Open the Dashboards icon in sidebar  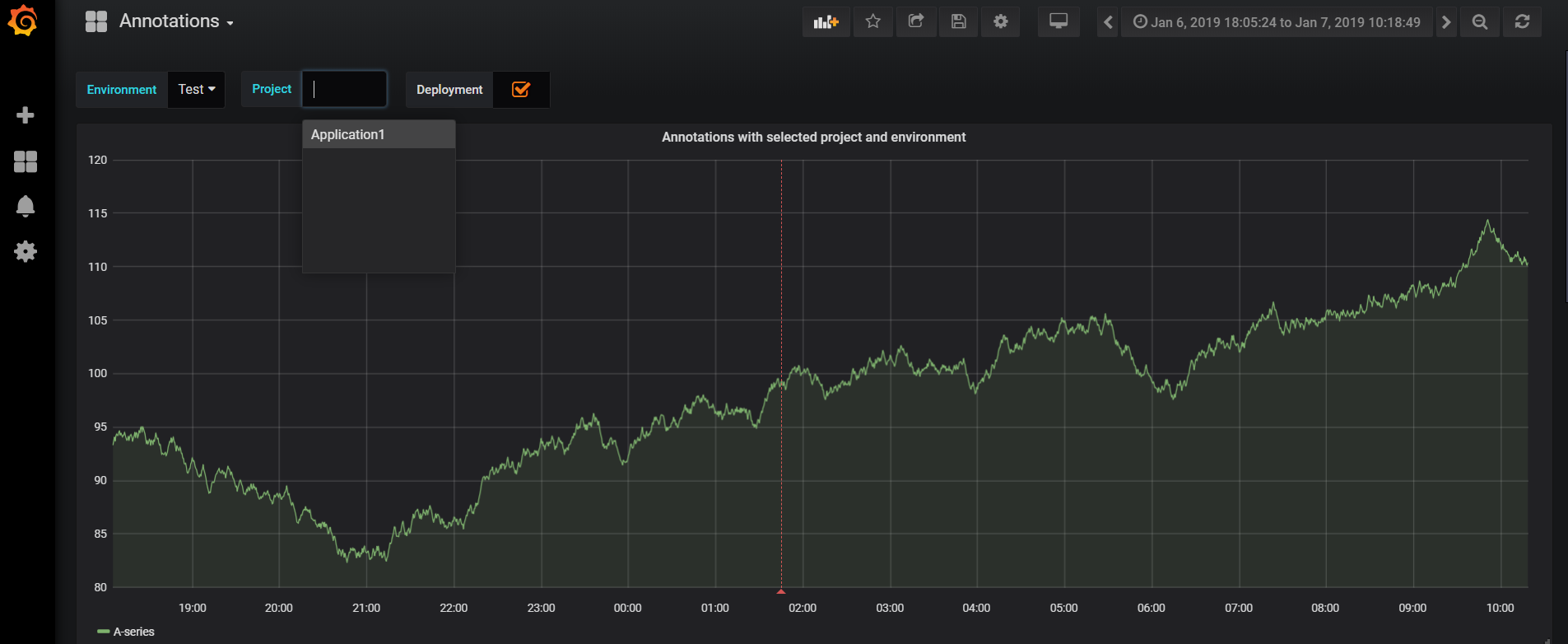tap(26, 161)
